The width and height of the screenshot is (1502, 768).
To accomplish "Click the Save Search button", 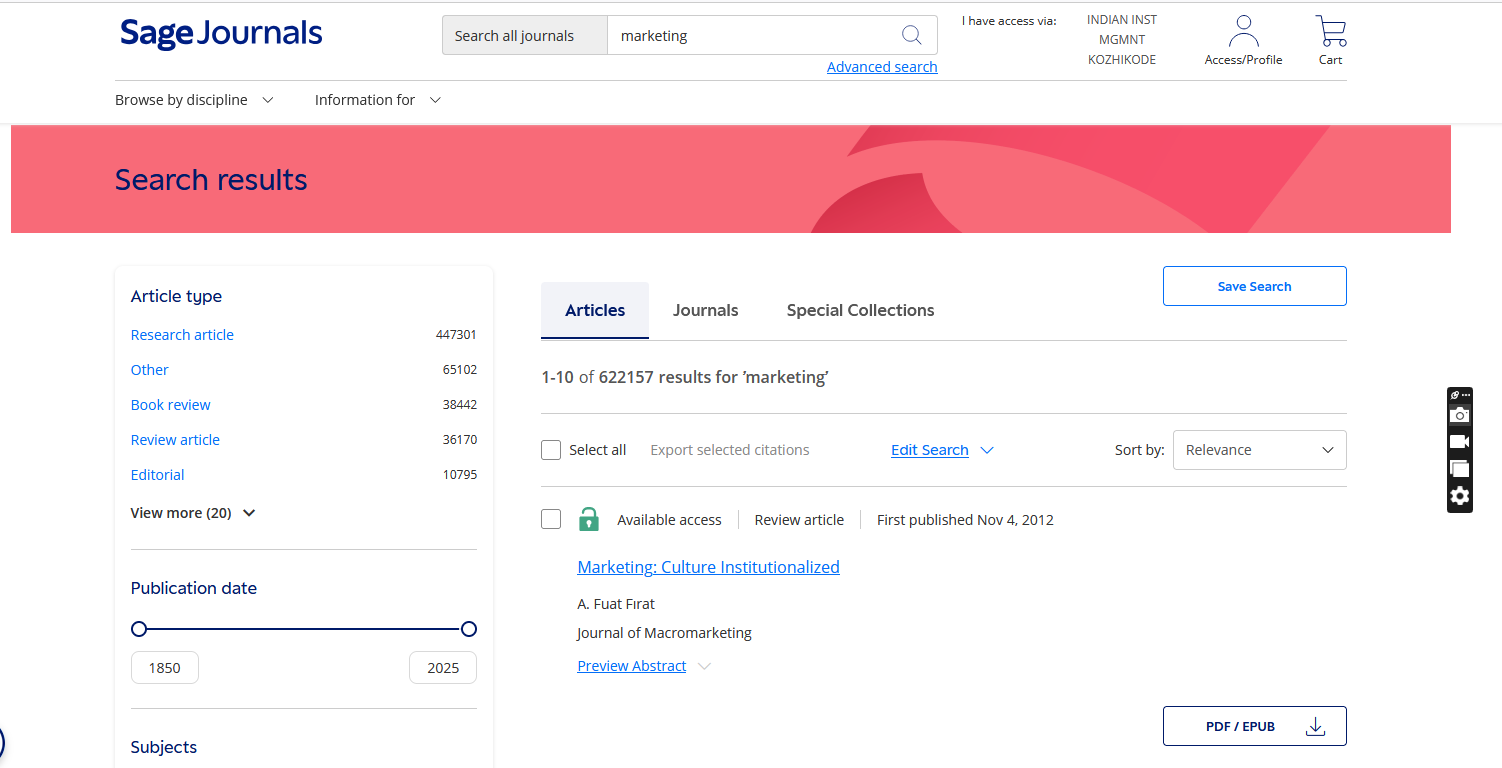I will click(x=1254, y=286).
